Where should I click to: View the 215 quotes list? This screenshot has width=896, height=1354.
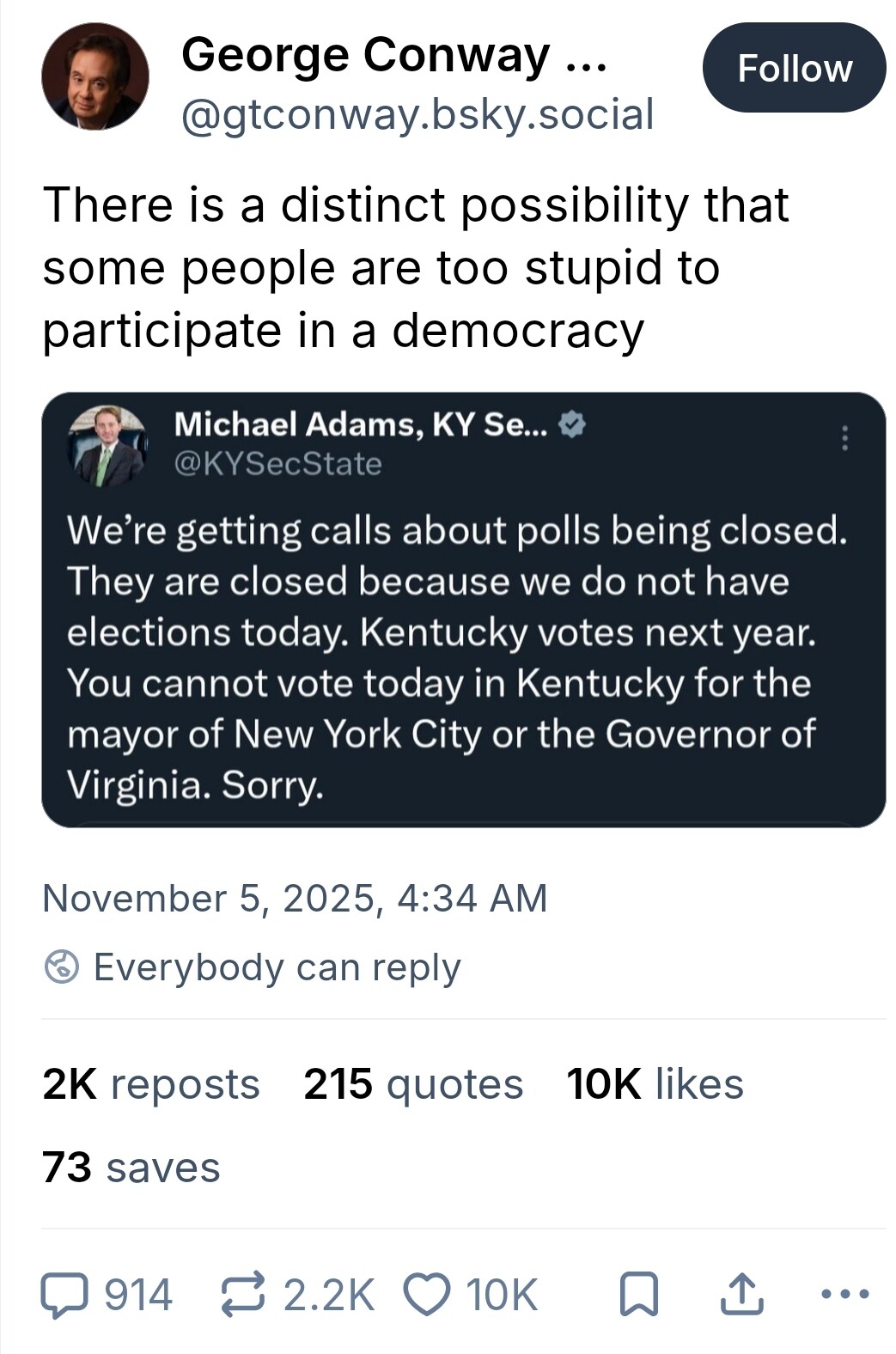click(x=413, y=1084)
